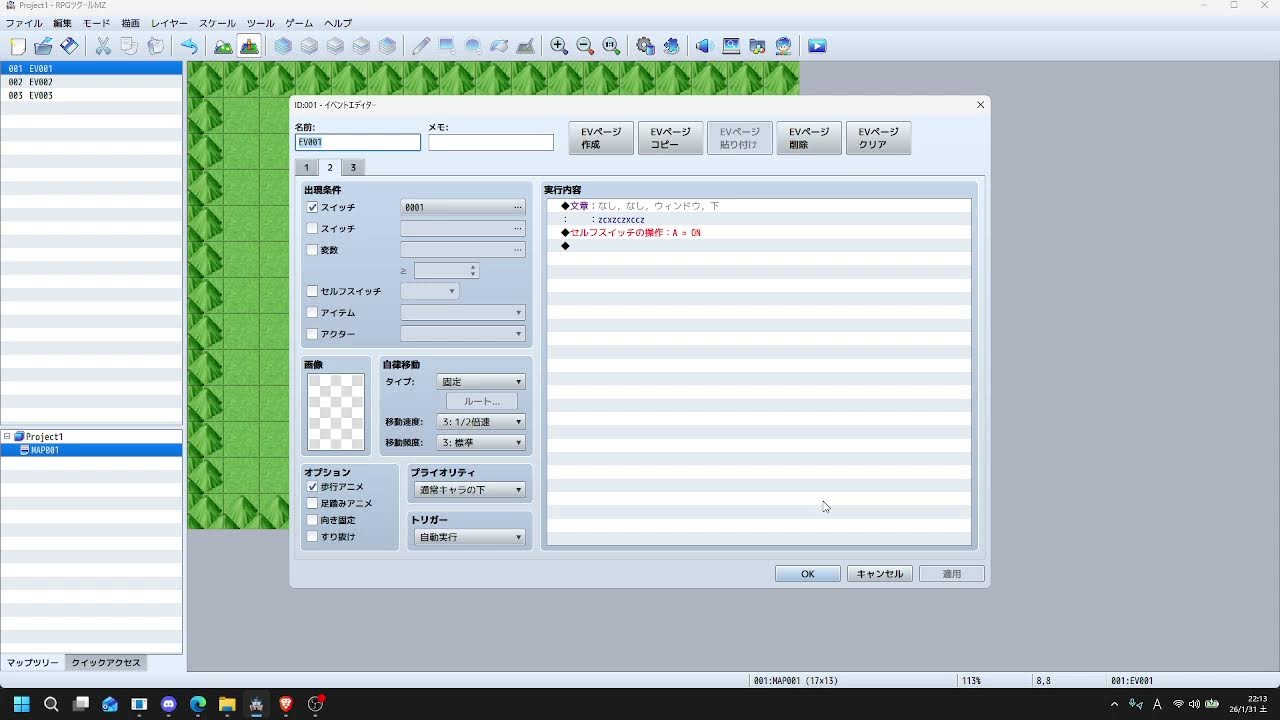Zoom in on the map

coord(559,46)
